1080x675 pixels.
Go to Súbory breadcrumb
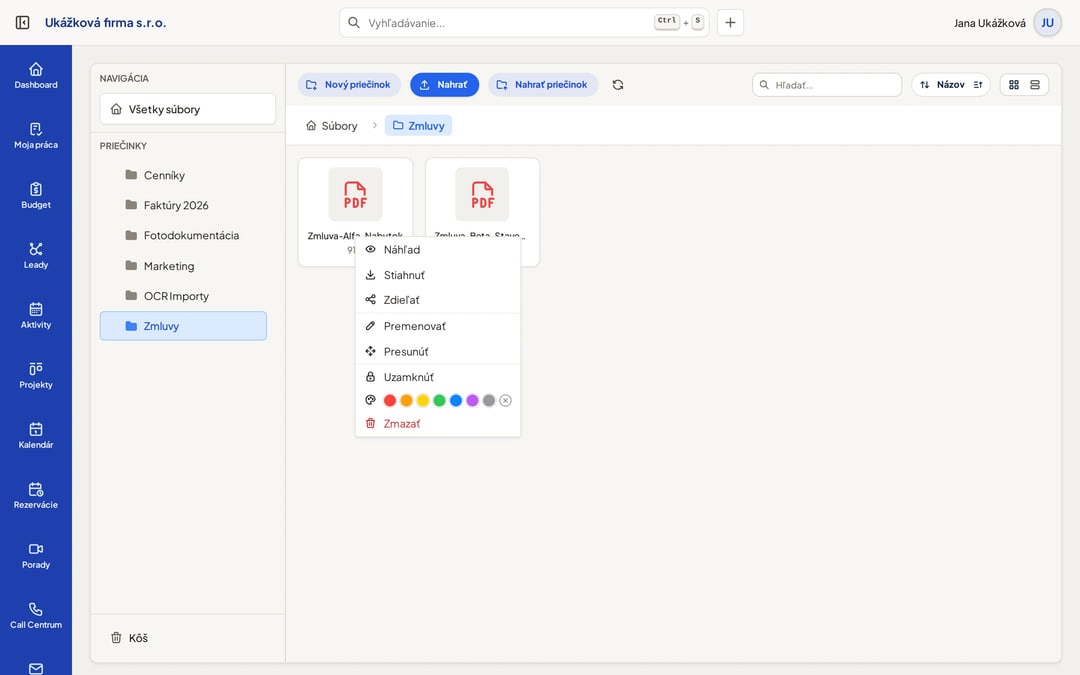click(332, 125)
